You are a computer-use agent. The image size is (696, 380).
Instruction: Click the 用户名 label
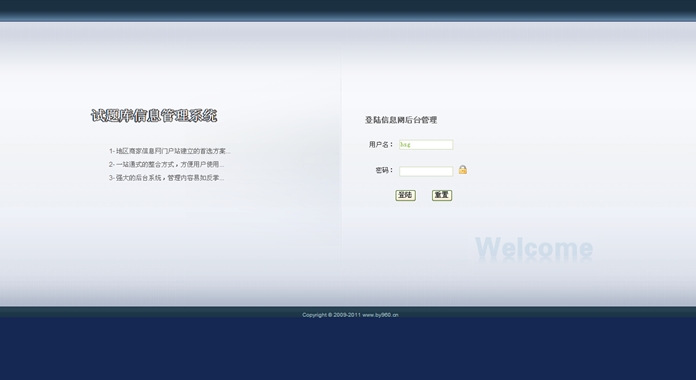point(381,145)
